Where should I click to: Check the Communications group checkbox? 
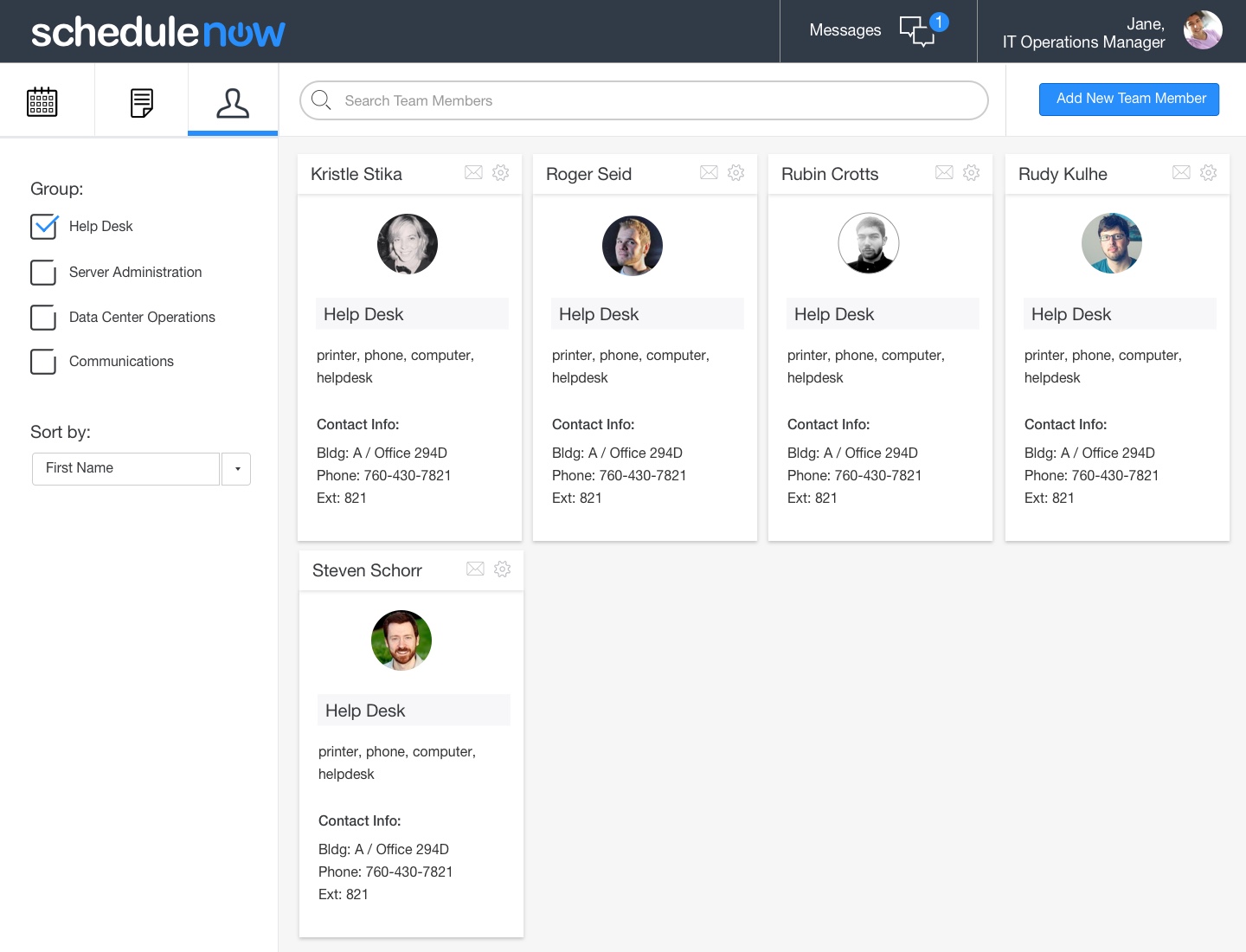(43, 362)
